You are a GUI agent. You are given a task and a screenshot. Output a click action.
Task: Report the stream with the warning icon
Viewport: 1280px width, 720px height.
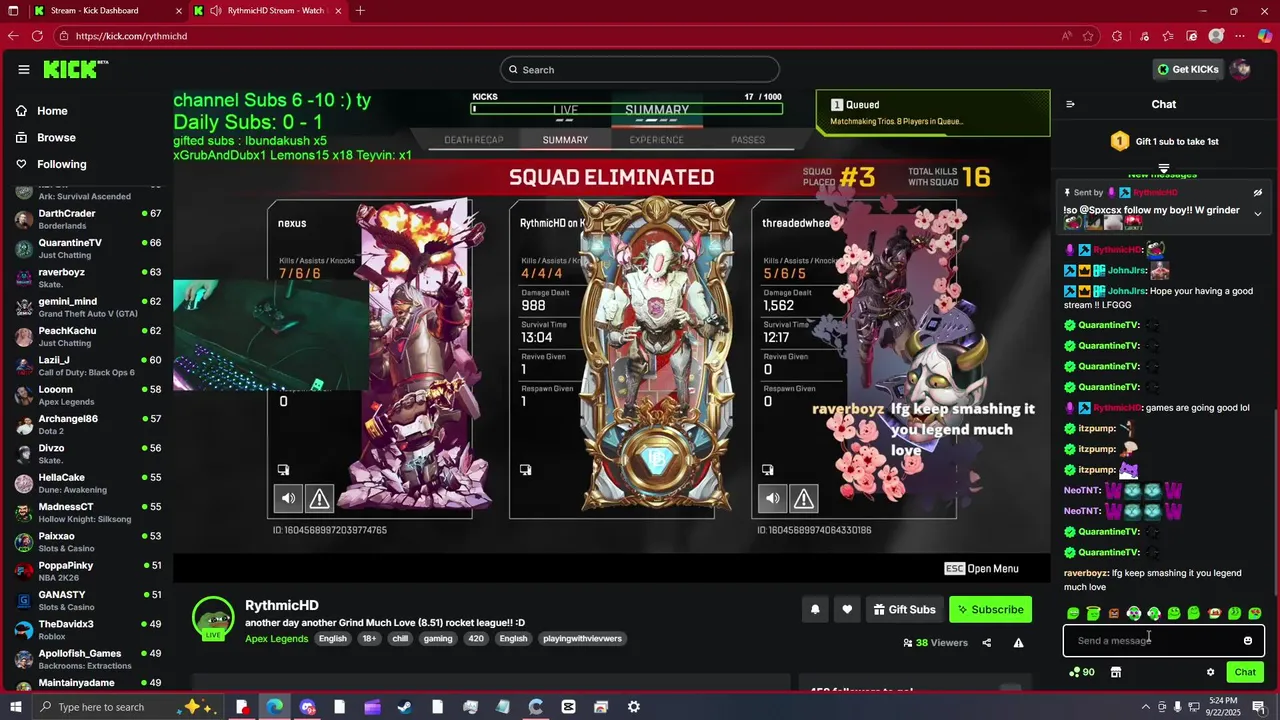click(1018, 643)
